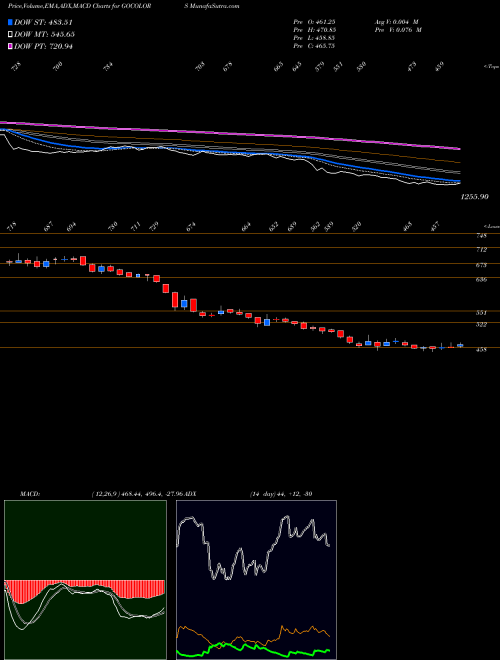Select the 'DOW PT: 720.94' legend text
This screenshot has height=660, width=500.
tap(43, 46)
